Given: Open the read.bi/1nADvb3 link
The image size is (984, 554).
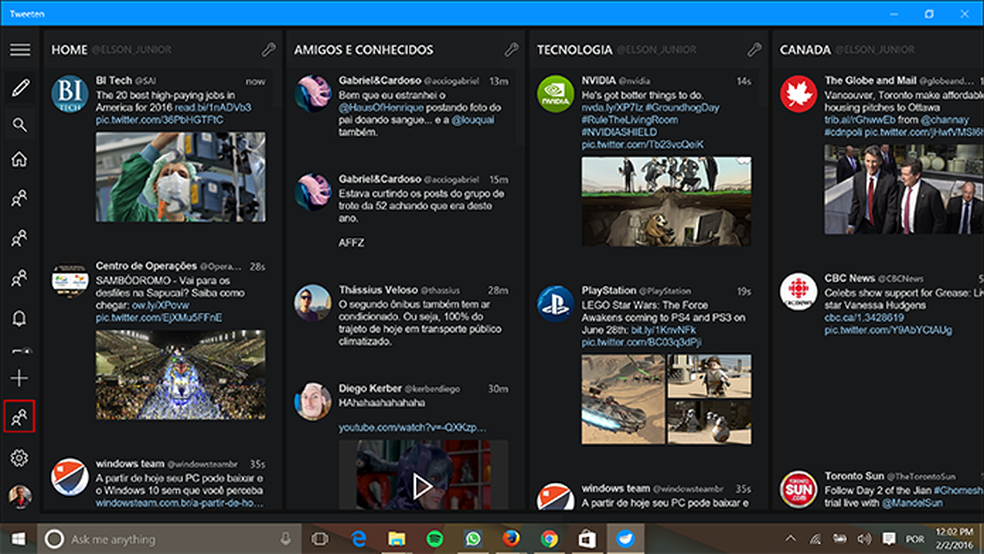Looking at the screenshot, I should 213,107.
